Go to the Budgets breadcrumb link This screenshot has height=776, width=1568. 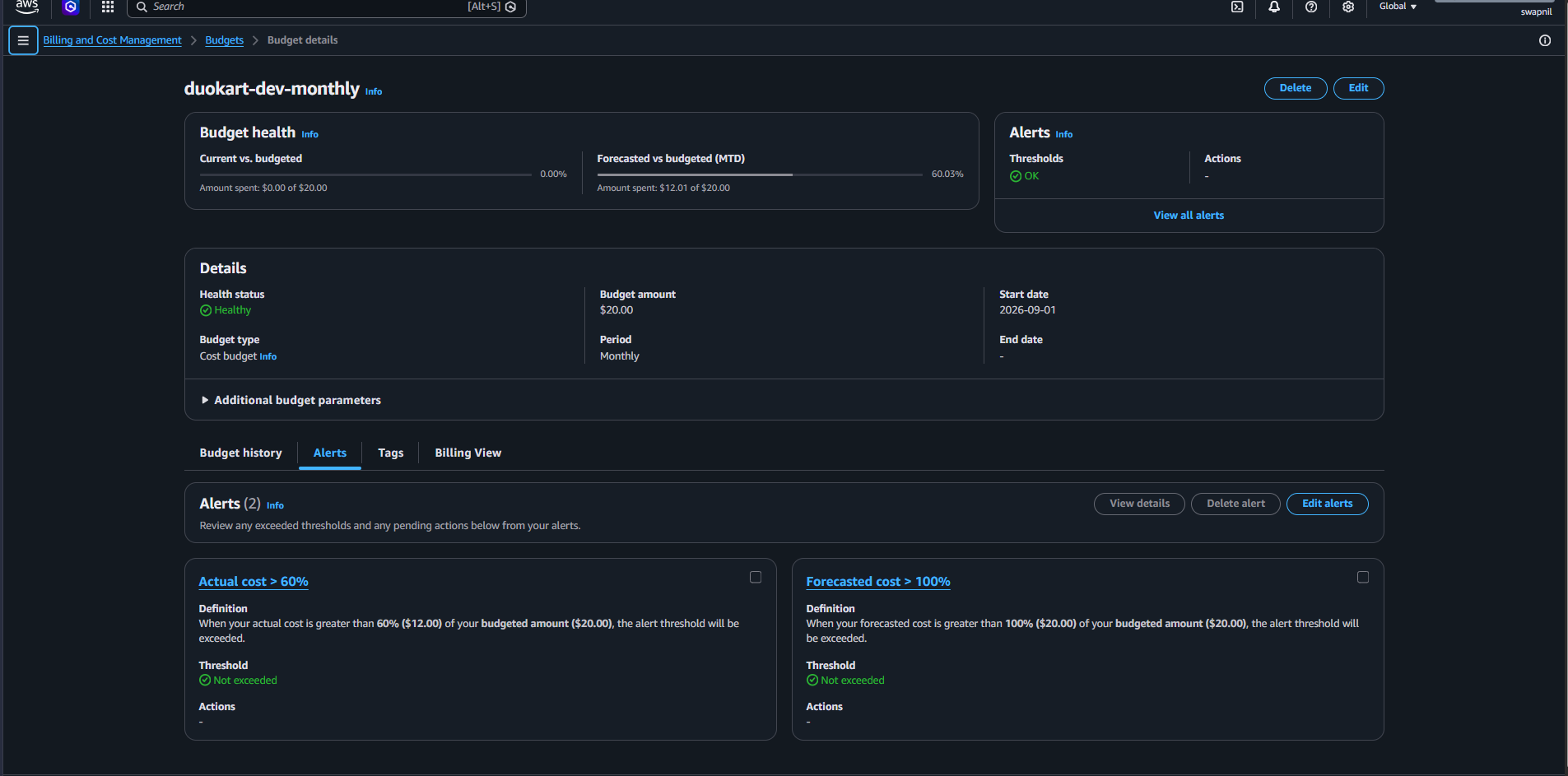tap(224, 40)
